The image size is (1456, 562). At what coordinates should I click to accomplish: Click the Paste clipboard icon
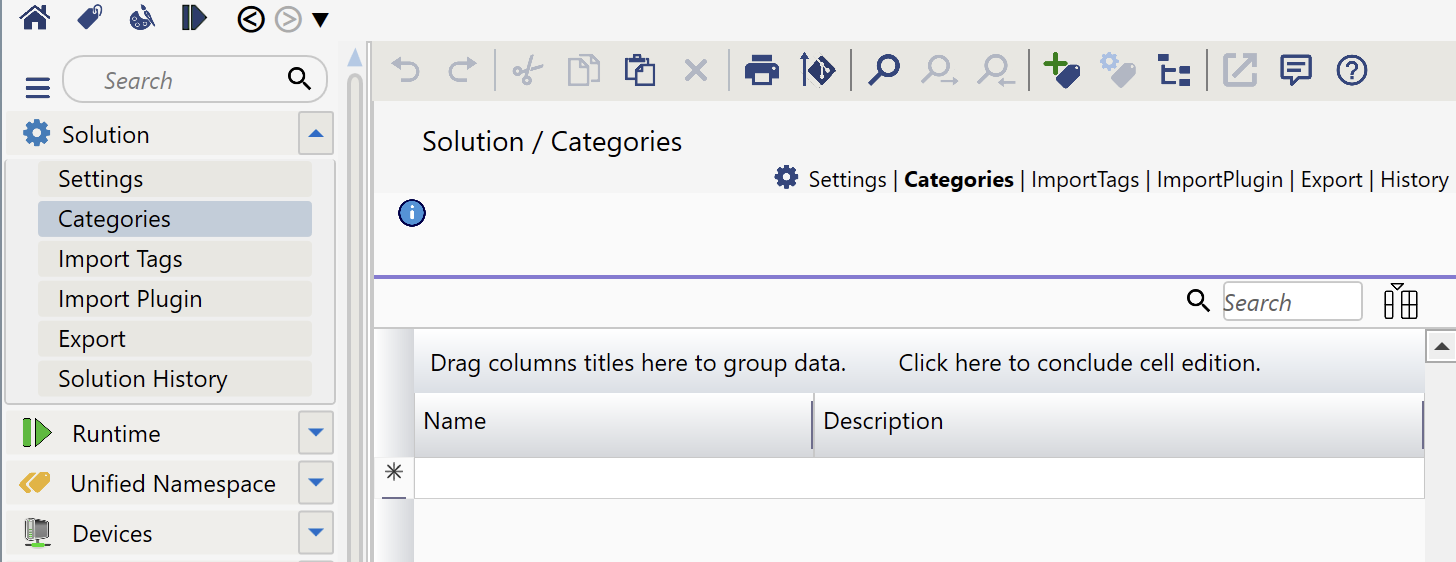639,70
